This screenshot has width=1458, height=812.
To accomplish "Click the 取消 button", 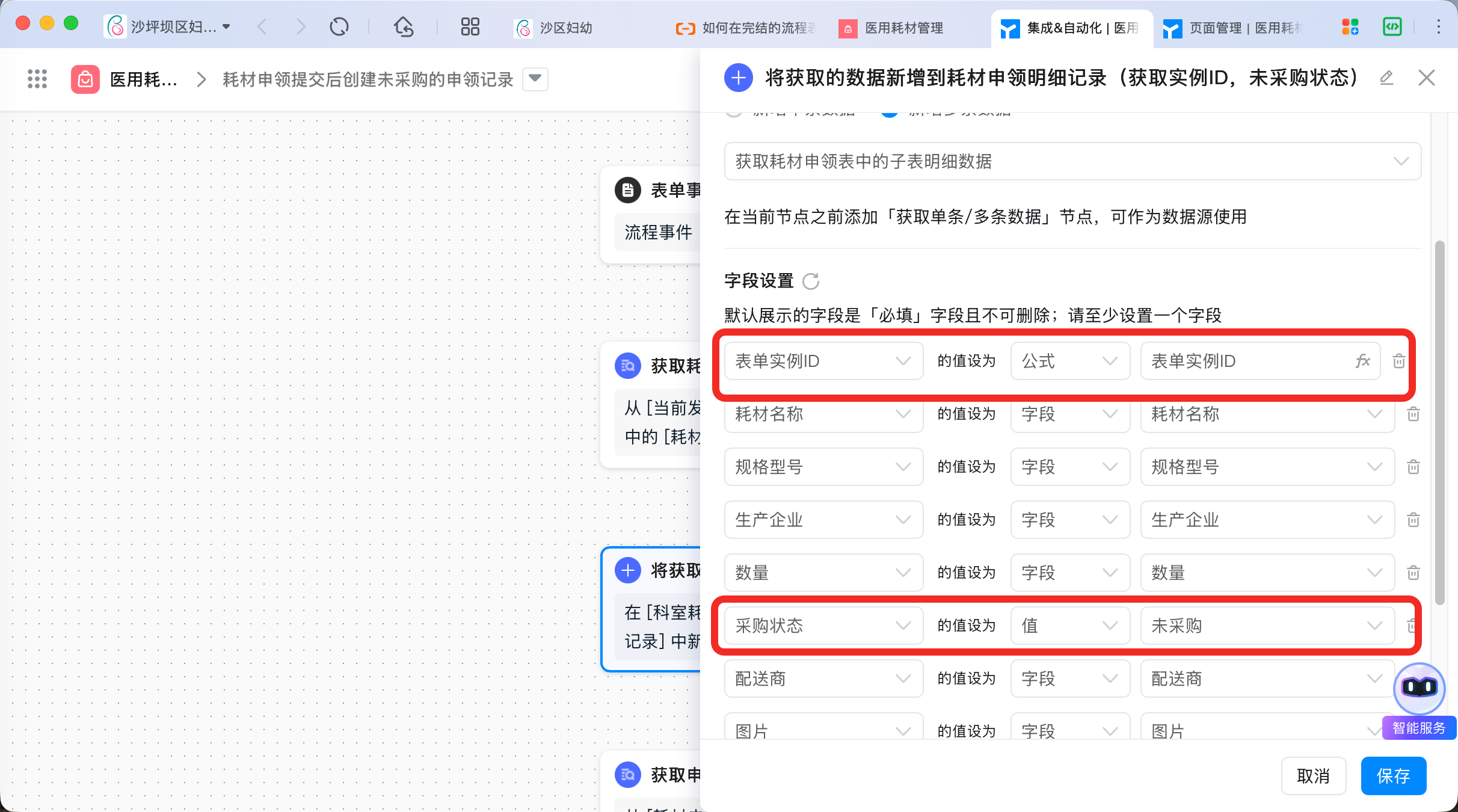I will tap(1313, 776).
